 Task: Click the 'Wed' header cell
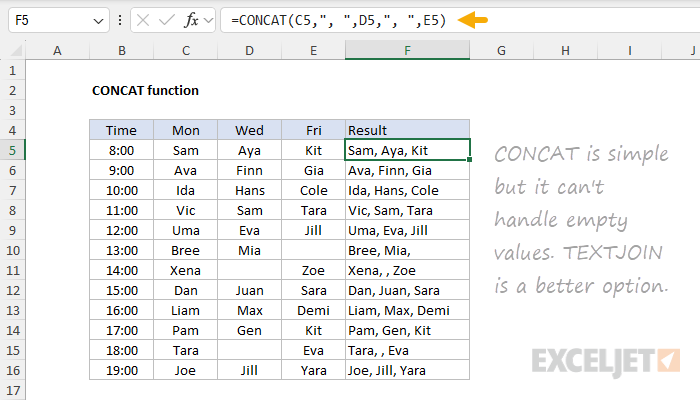250,130
